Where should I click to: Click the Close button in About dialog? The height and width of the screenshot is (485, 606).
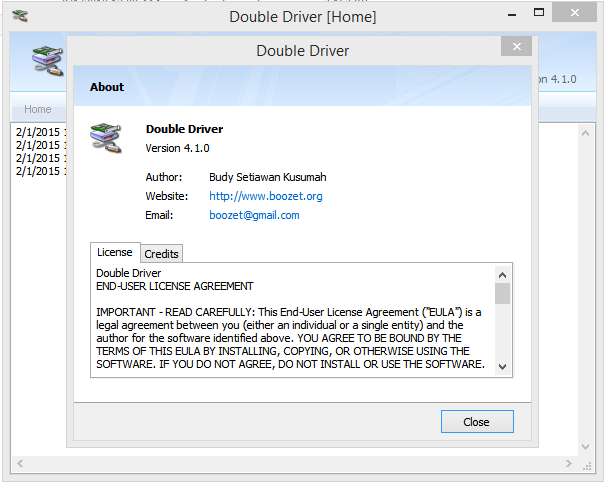477,422
